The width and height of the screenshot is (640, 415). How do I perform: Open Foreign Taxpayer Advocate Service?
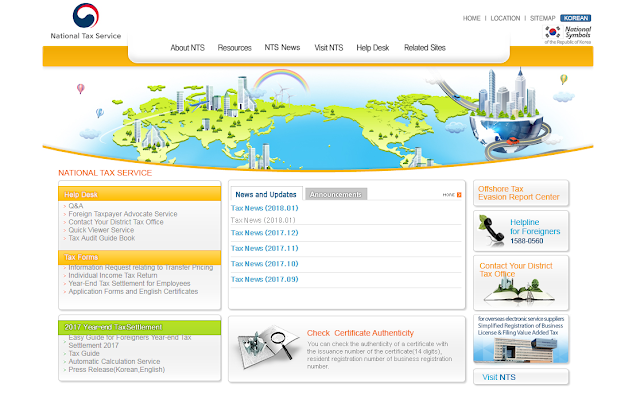123,214
